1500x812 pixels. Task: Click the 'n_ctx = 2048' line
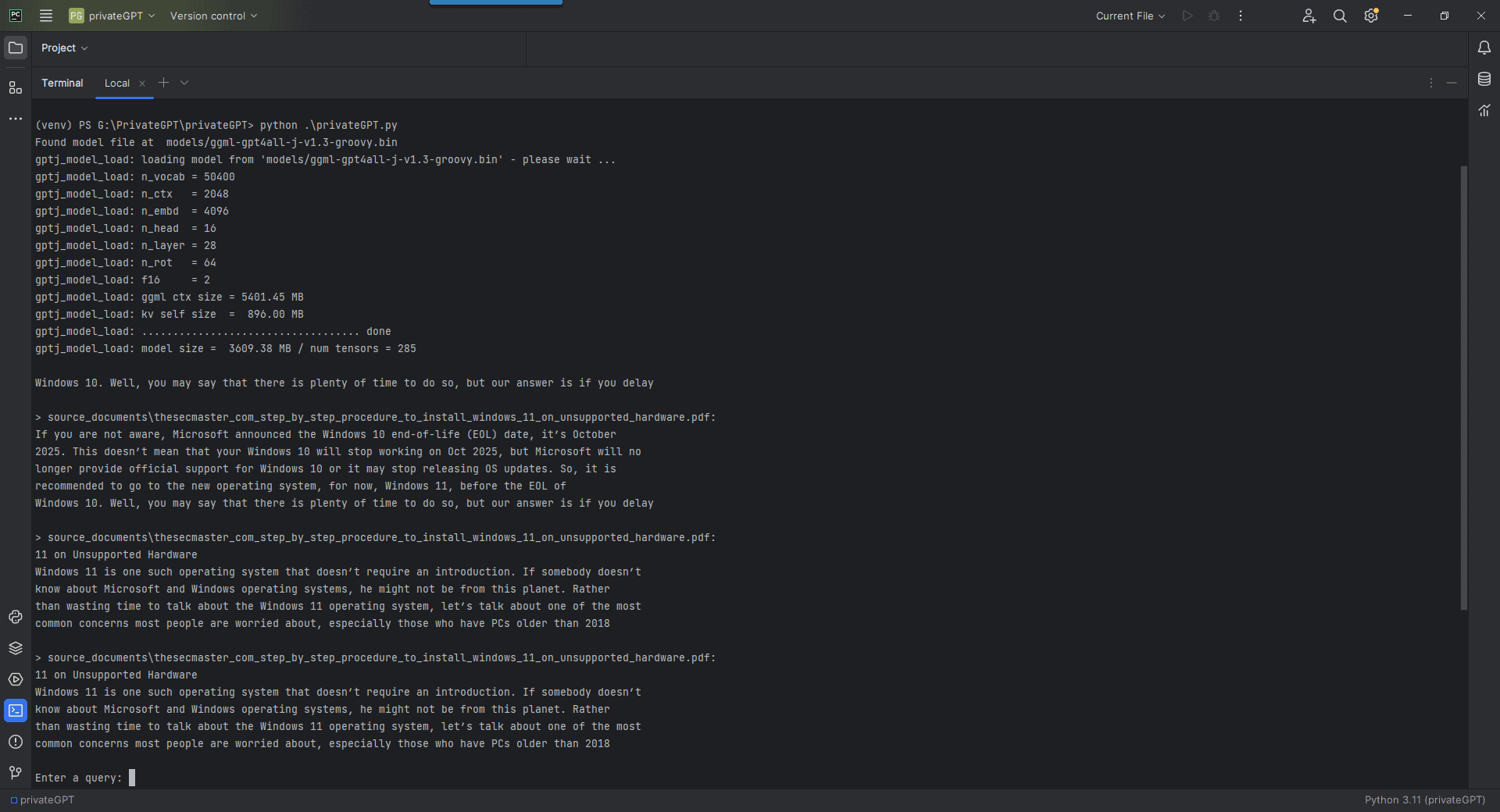pos(132,194)
